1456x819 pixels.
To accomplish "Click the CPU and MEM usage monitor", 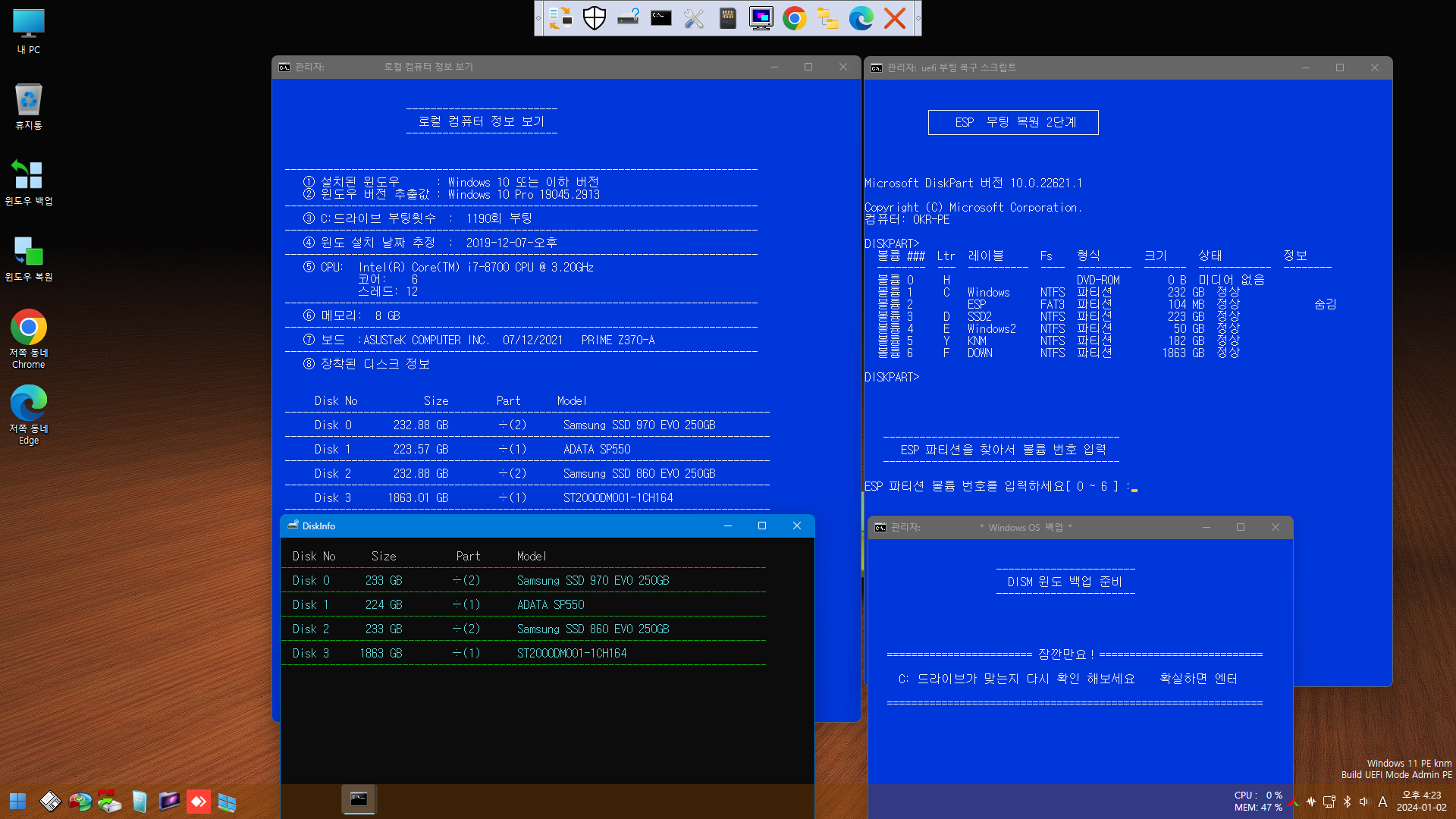I will [x=1258, y=802].
